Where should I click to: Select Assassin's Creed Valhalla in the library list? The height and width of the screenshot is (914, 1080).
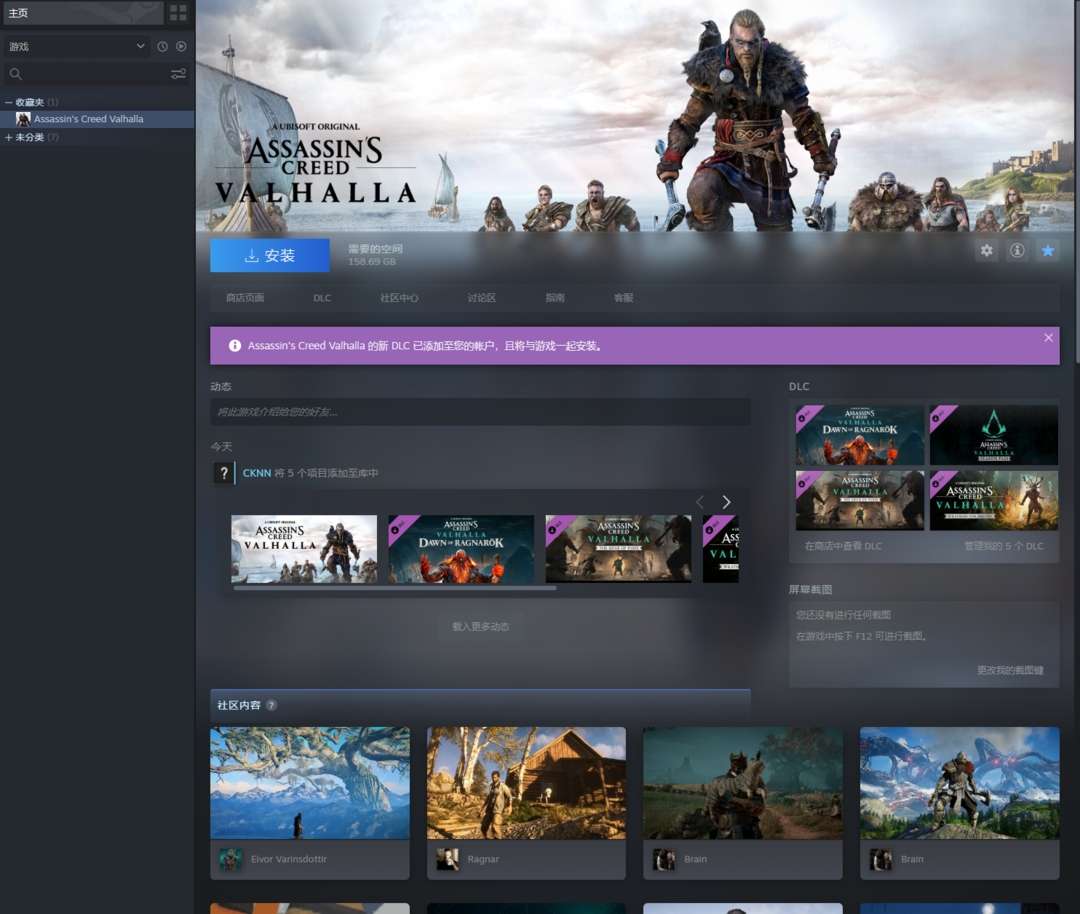tap(97, 119)
